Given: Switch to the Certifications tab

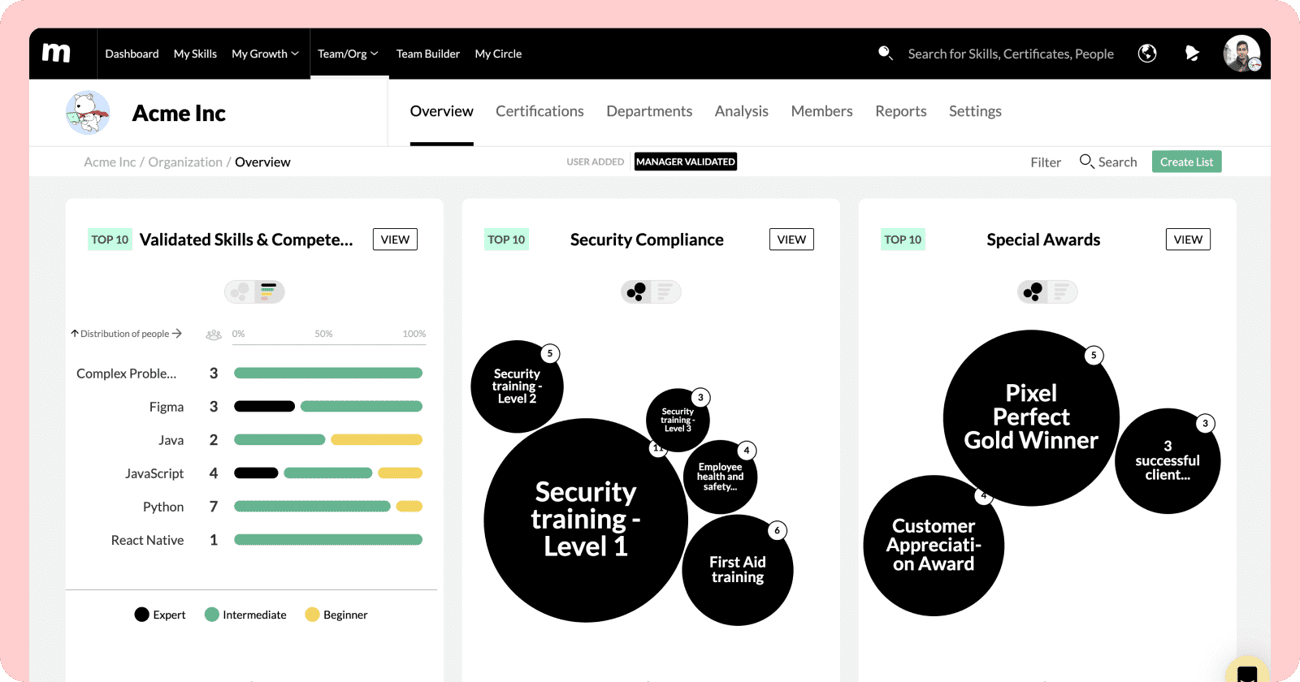Looking at the screenshot, I should 539,111.
